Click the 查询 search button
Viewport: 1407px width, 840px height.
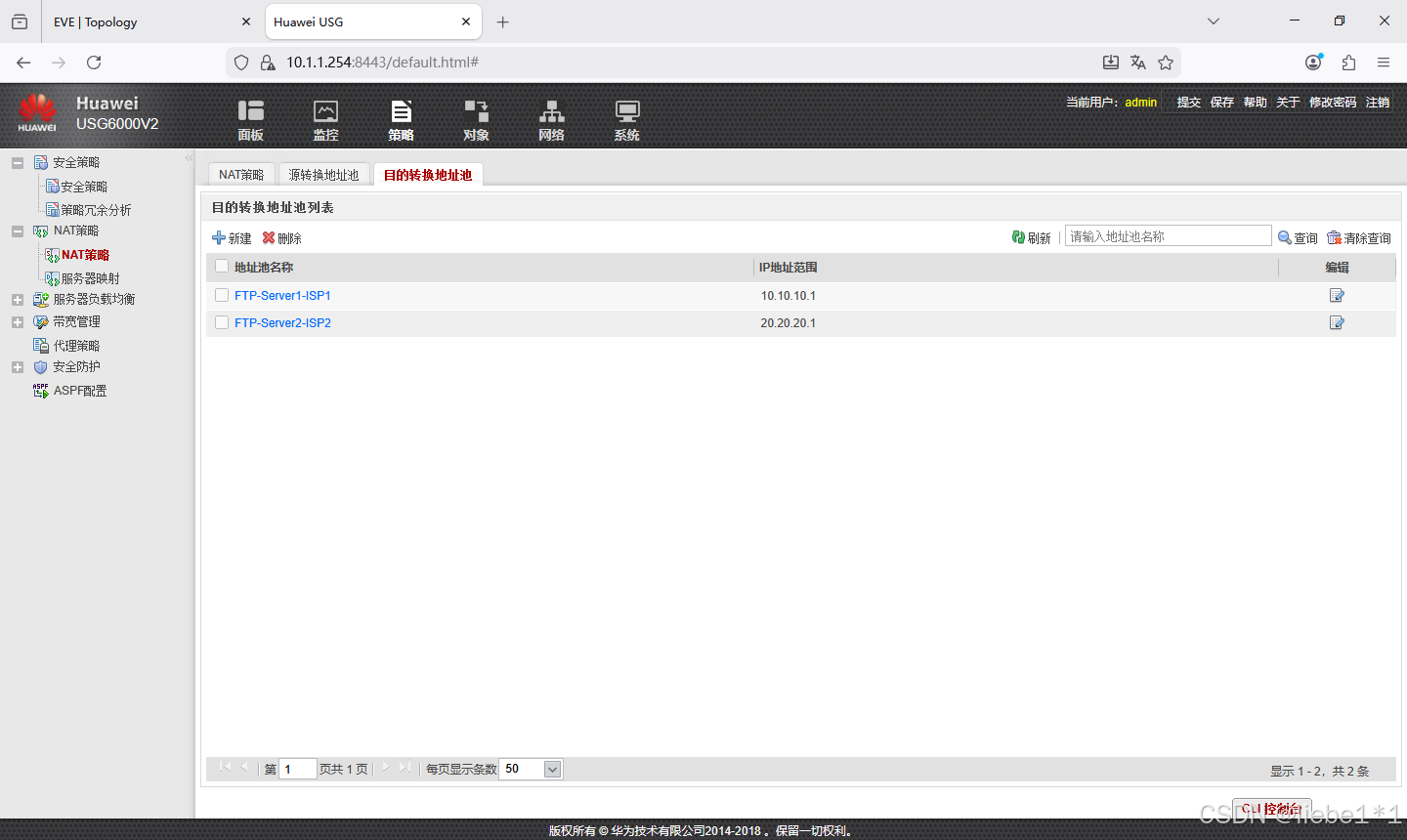1298,237
